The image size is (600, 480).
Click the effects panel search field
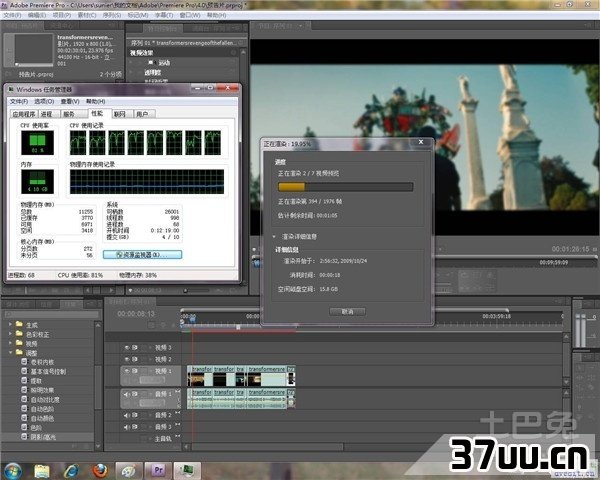52,314
